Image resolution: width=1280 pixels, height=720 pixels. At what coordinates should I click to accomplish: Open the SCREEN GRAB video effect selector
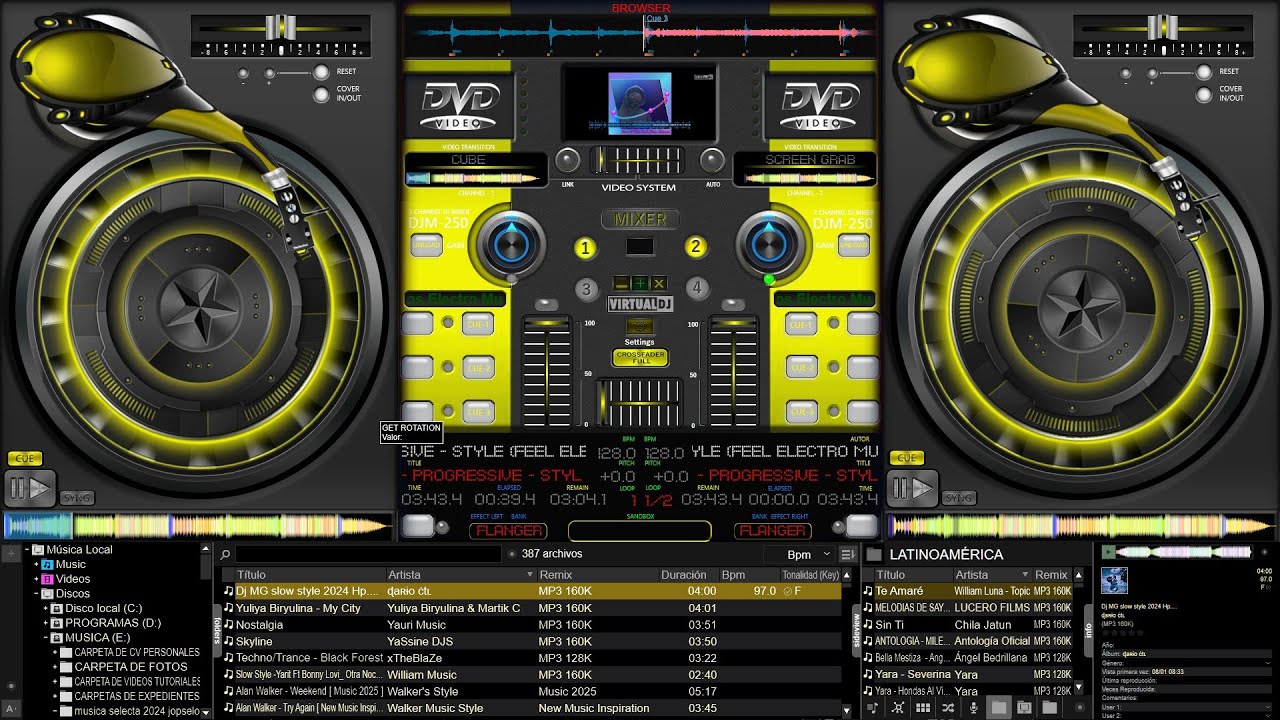[810, 160]
